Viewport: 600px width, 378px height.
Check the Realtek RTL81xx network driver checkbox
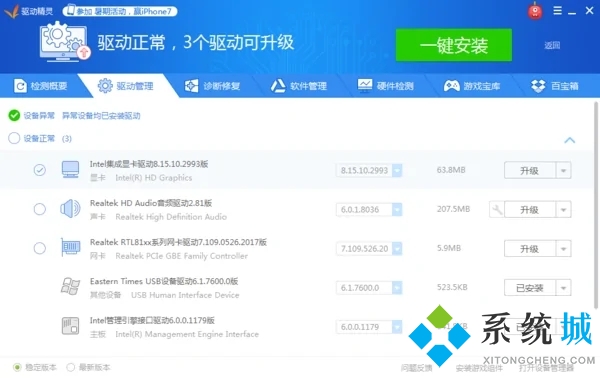[40, 248]
